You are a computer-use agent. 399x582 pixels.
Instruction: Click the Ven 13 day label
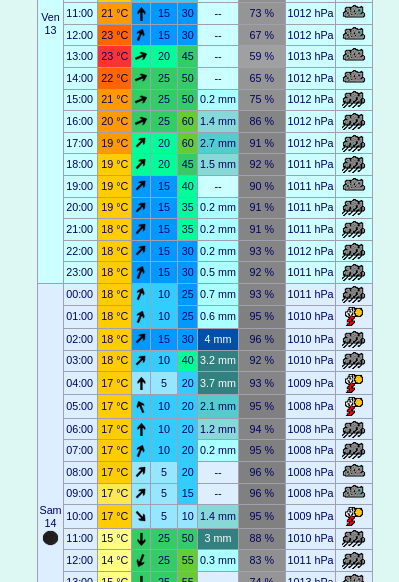pos(50,23)
